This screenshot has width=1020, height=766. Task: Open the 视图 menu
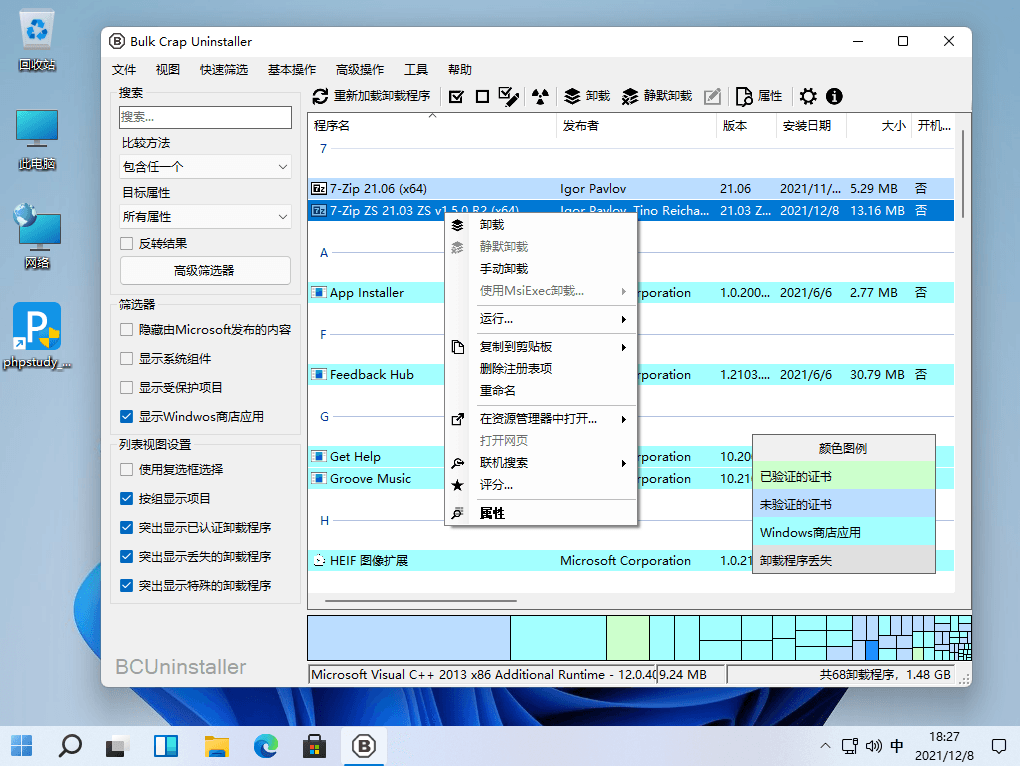(x=168, y=70)
